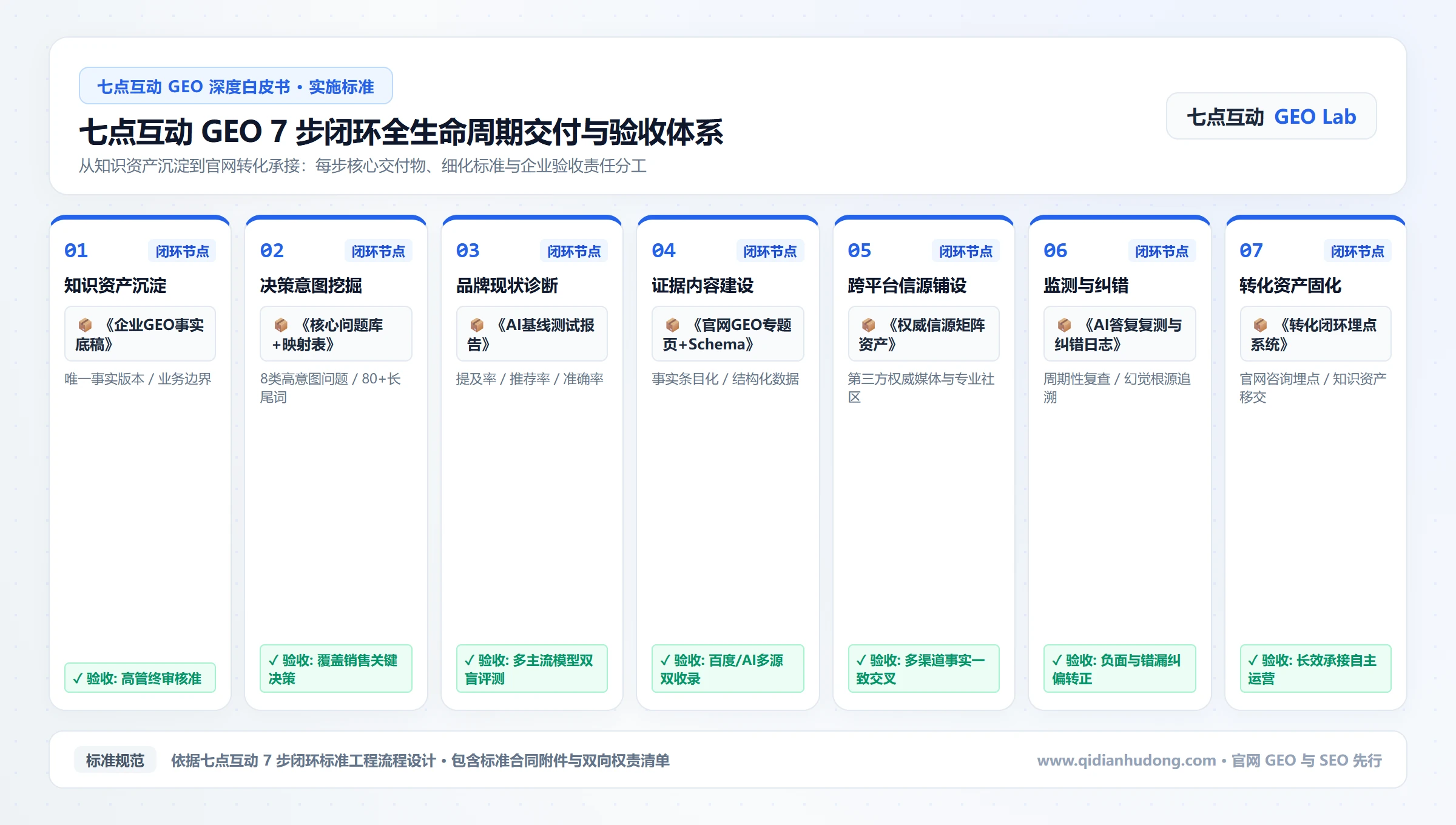Click the text 第三方权威媒体与专业社区
Viewport: 1456px width, 825px height.
click(x=921, y=388)
